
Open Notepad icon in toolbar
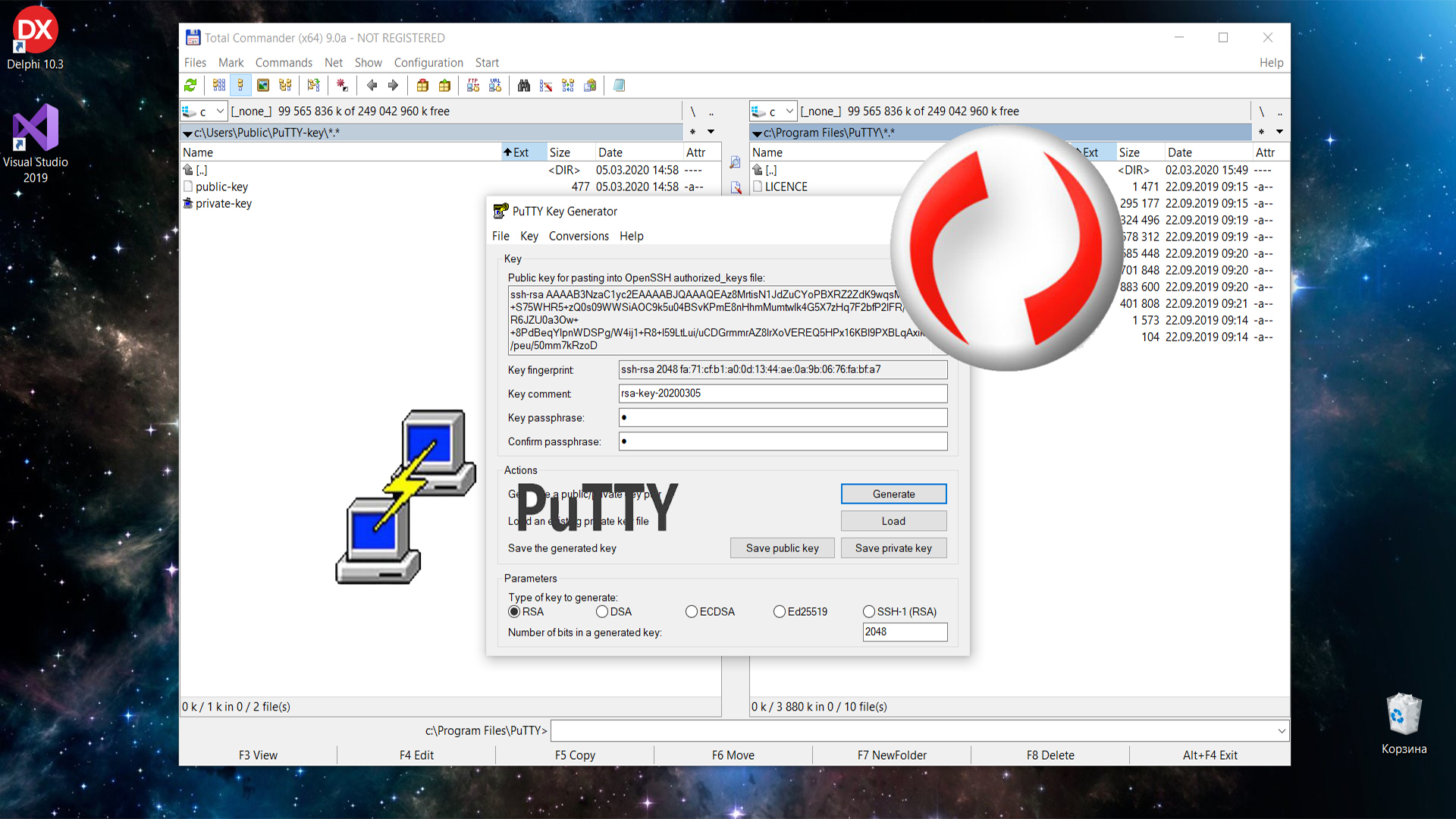click(x=619, y=86)
